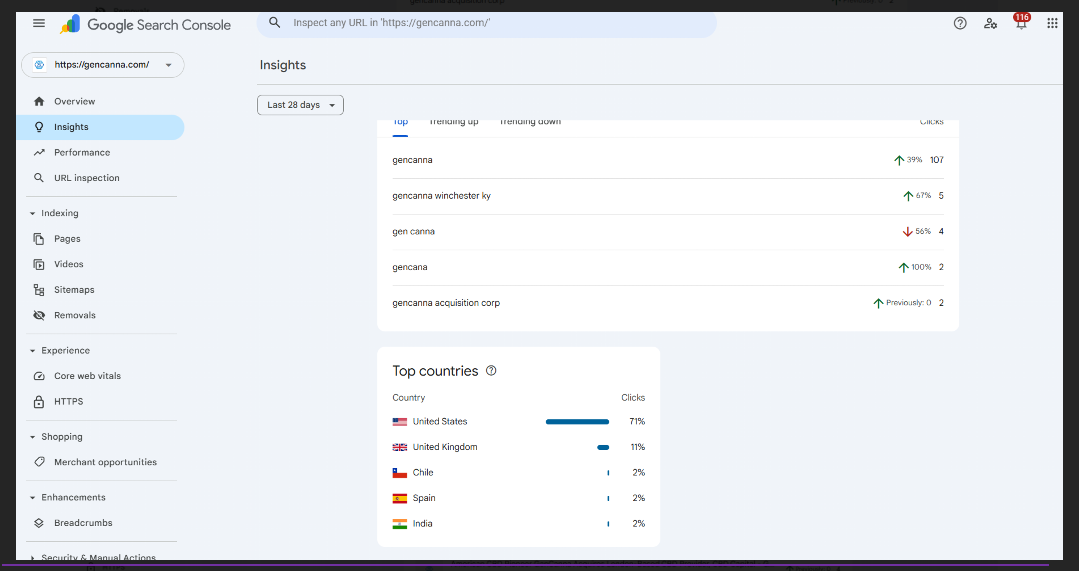Open the hamburger main menu

tap(39, 23)
